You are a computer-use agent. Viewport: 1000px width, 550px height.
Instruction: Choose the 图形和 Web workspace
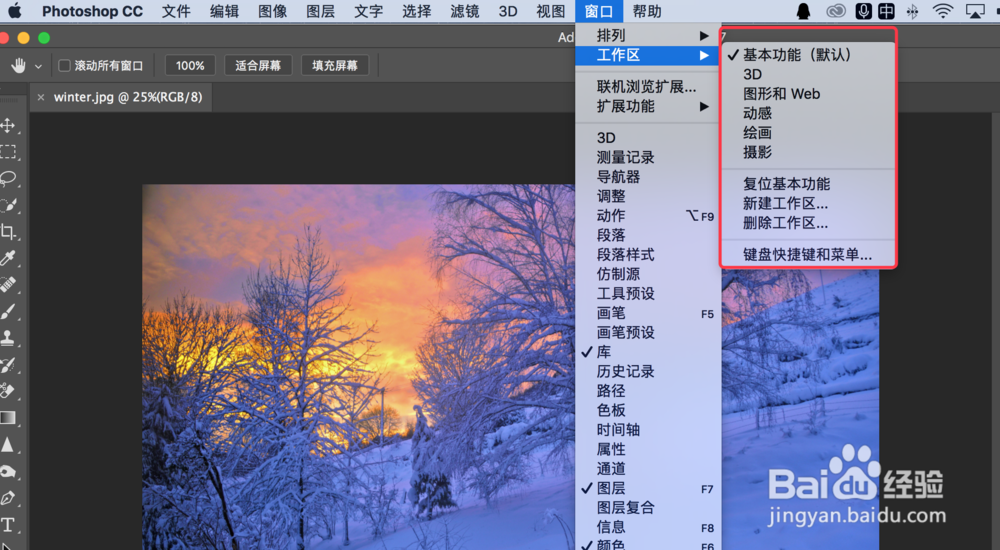(809, 94)
